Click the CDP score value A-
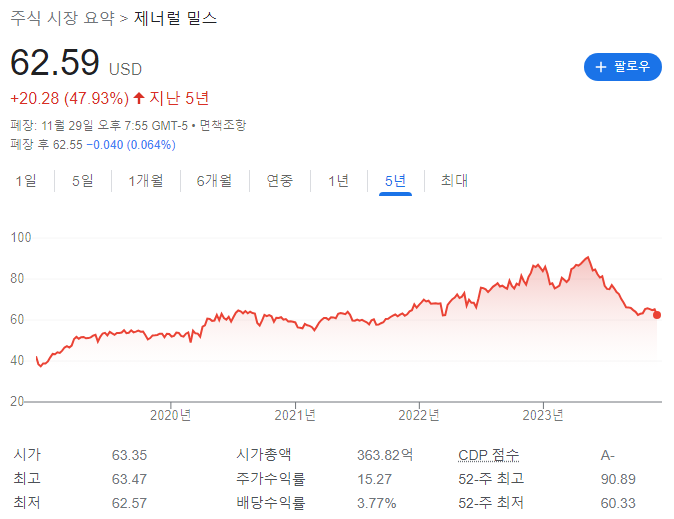 [608, 455]
